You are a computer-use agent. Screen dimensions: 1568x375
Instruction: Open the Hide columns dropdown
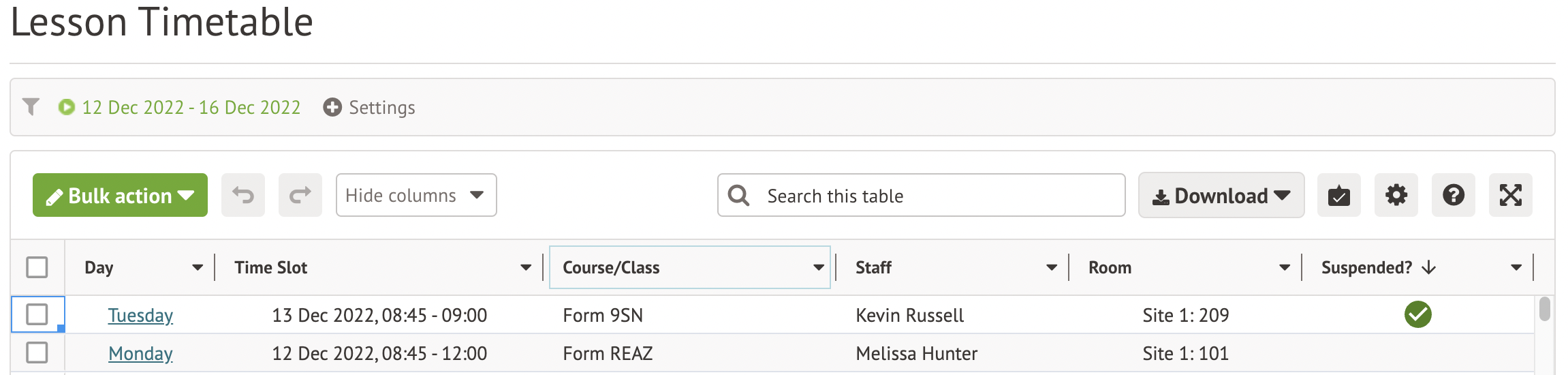point(415,196)
